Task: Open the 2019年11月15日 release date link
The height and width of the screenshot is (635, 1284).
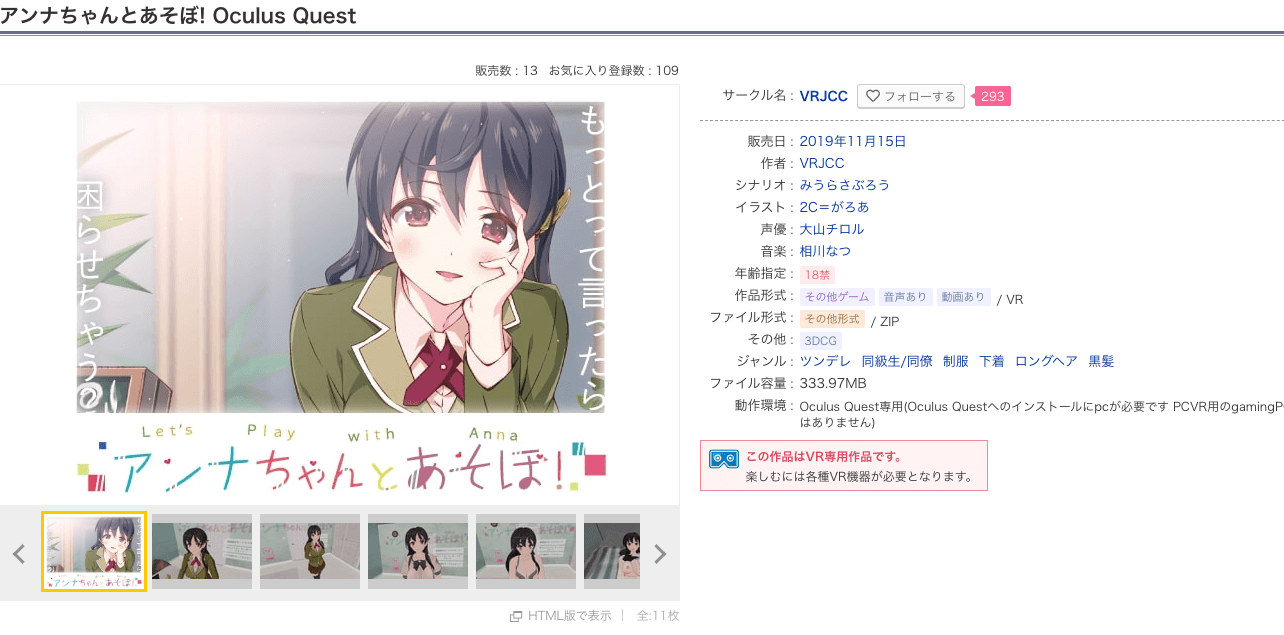Action: (x=853, y=142)
